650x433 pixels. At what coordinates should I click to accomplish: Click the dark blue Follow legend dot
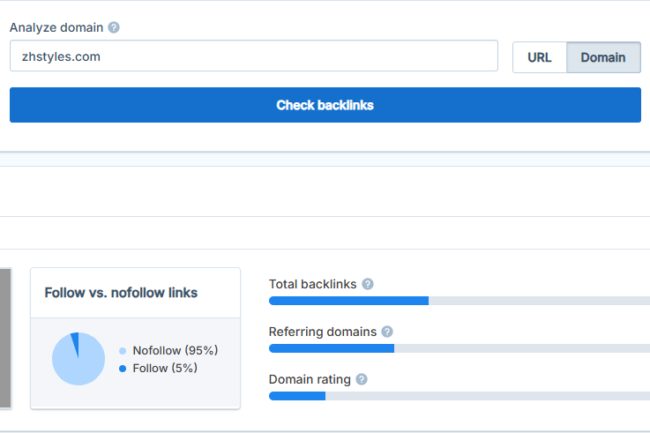click(x=122, y=368)
